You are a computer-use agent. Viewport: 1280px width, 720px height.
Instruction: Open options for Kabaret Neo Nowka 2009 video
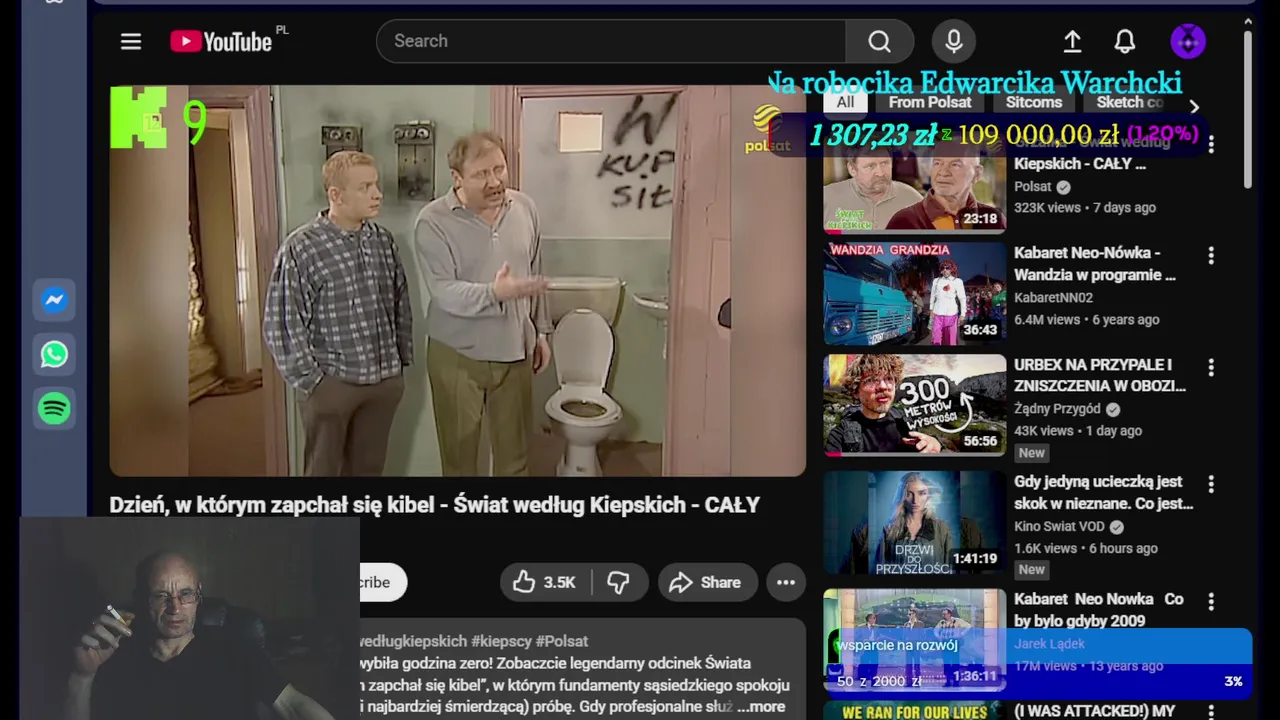1211,602
